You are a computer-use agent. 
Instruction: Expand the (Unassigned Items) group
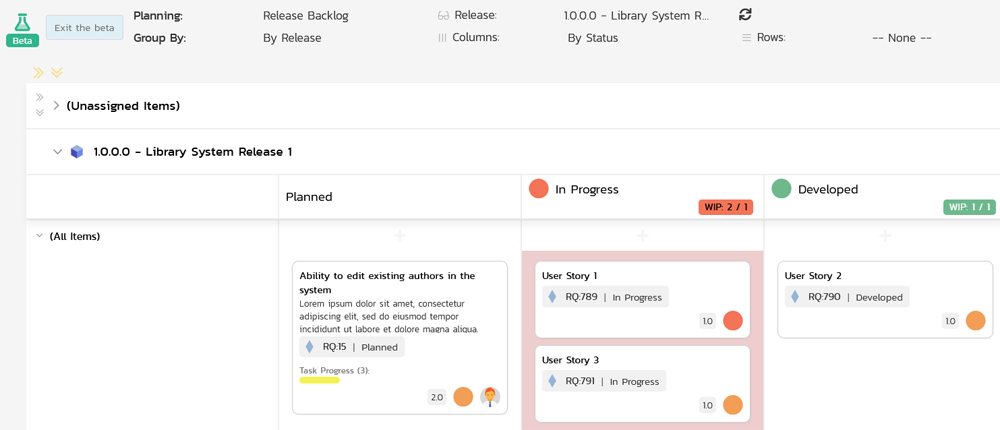(57, 106)
